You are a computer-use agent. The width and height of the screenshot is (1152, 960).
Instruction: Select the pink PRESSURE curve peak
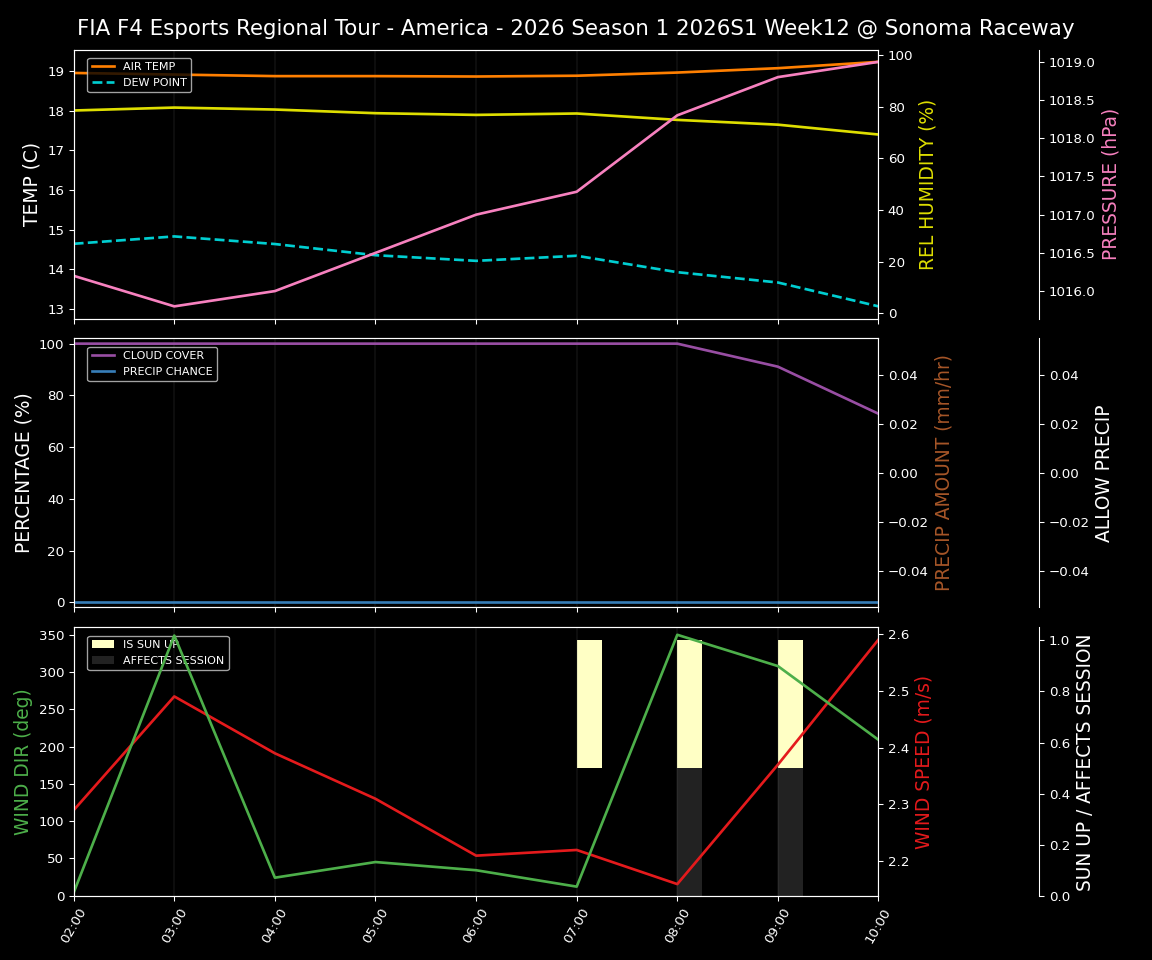click(878, 60)
